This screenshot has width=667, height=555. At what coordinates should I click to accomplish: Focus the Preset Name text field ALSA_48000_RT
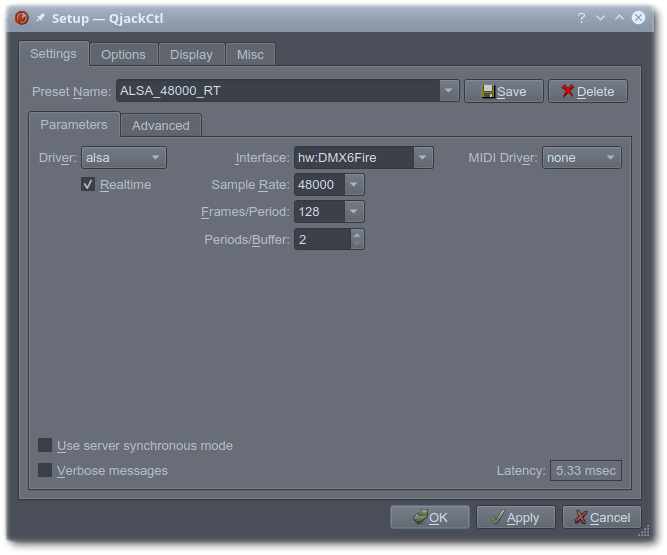(x=278, y=91)
